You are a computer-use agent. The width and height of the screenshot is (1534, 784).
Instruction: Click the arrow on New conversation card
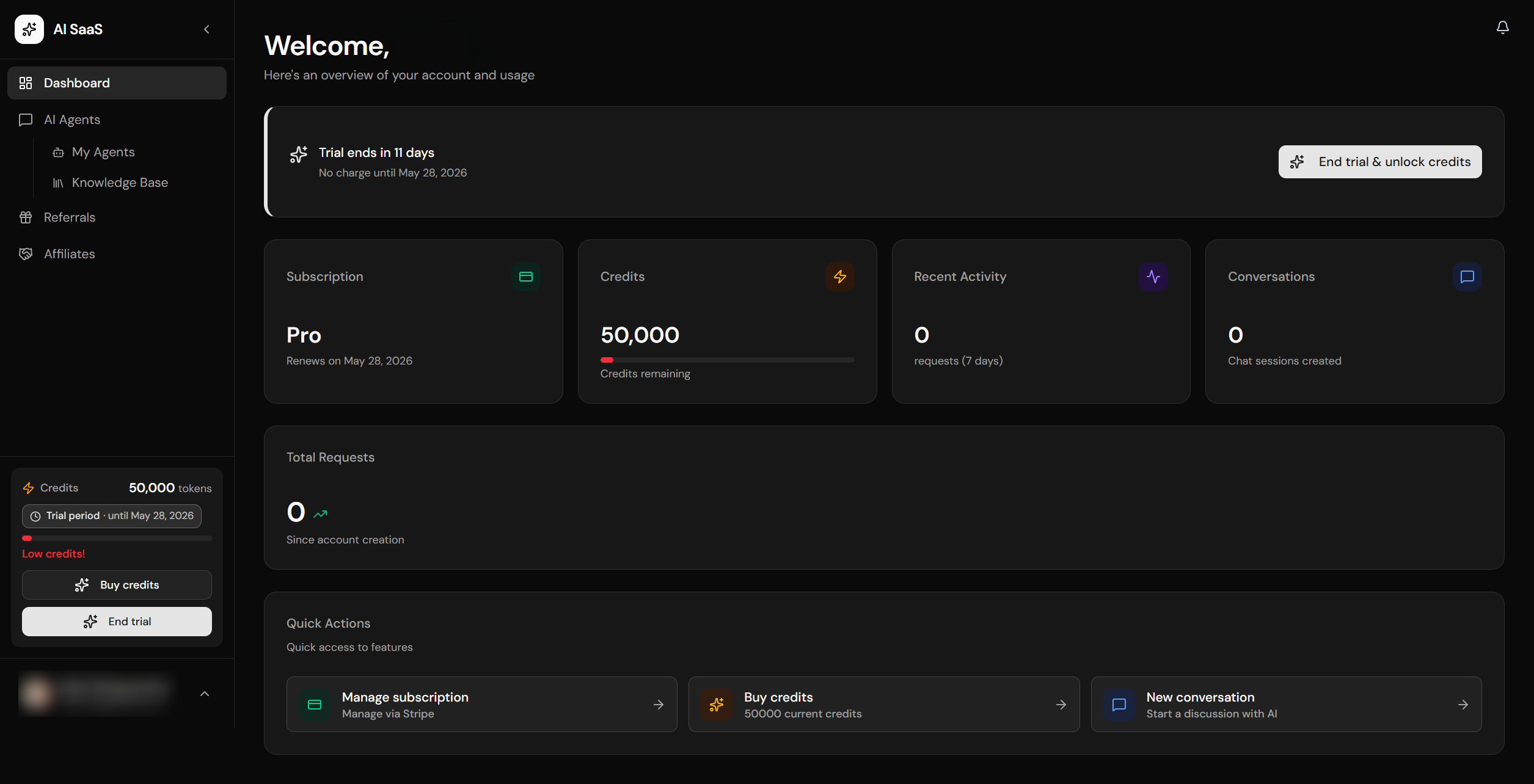(1463, 705)
